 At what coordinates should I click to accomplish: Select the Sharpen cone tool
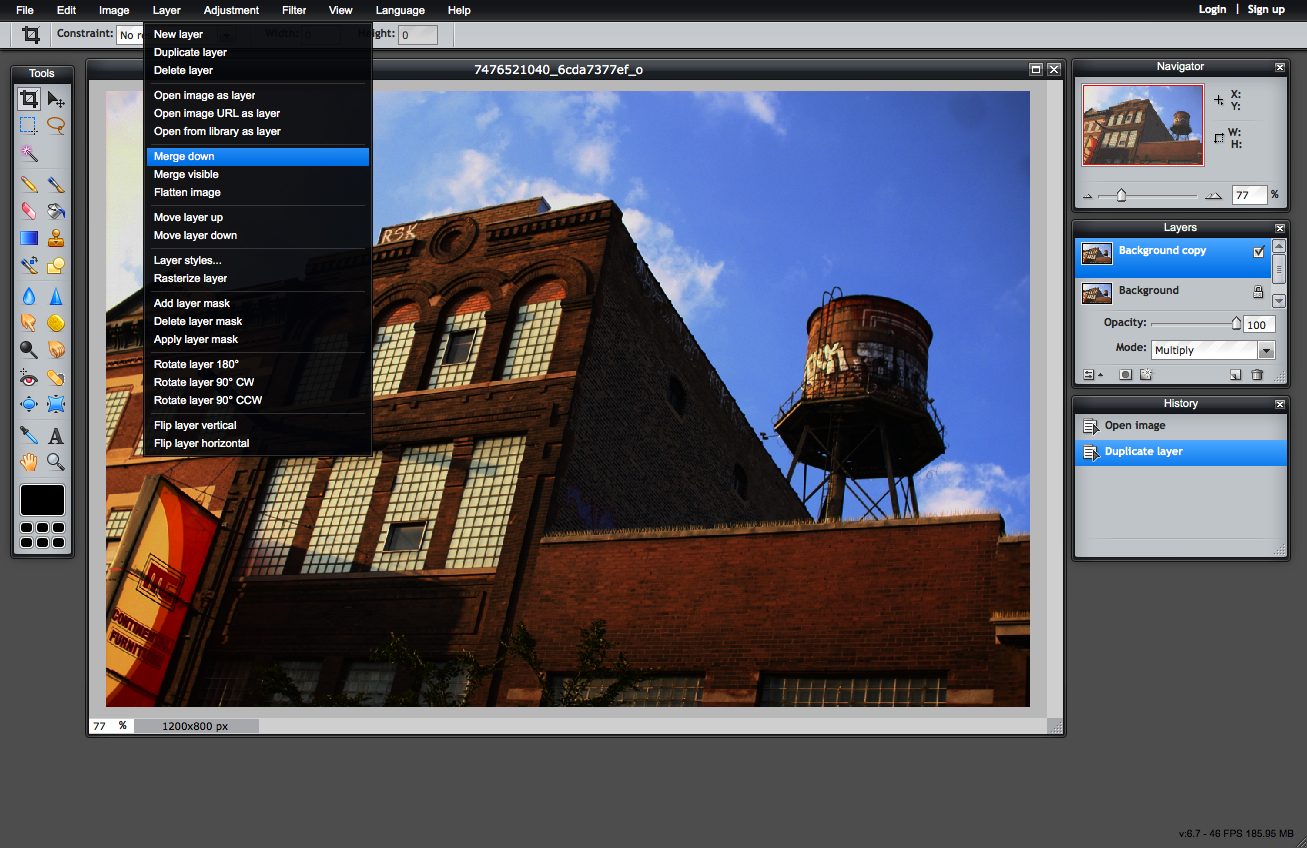point(56,296)
